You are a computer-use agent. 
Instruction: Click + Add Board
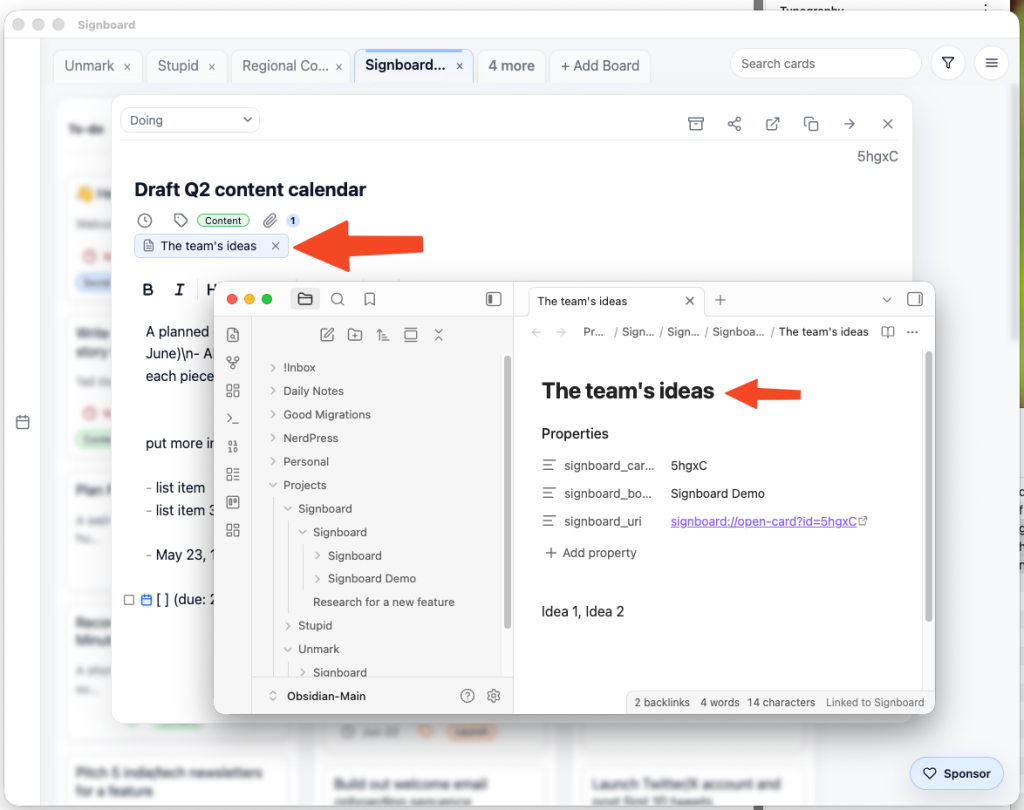tap(600, 65)
